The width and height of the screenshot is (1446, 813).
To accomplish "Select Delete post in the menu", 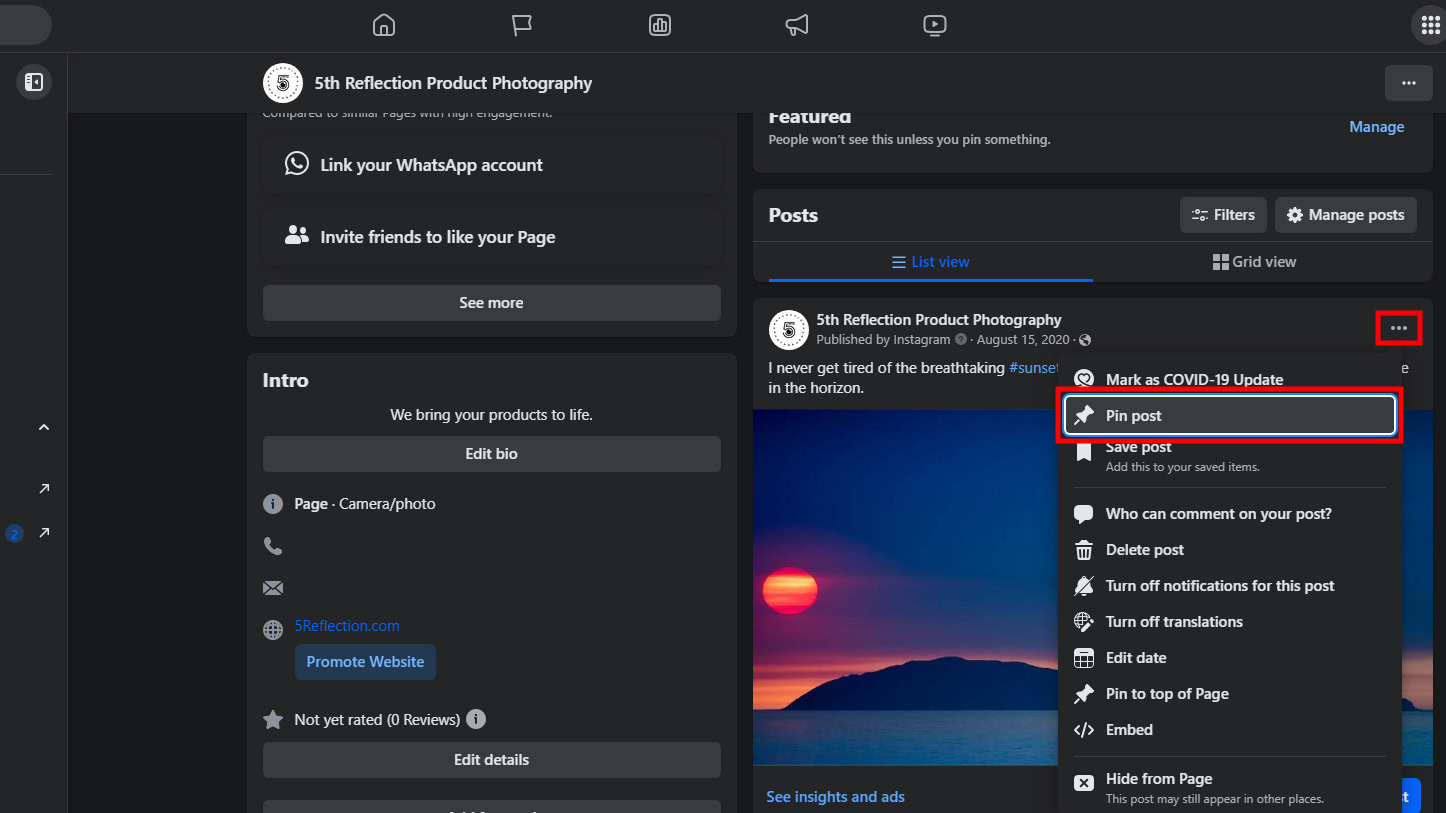I will 1144,550.
